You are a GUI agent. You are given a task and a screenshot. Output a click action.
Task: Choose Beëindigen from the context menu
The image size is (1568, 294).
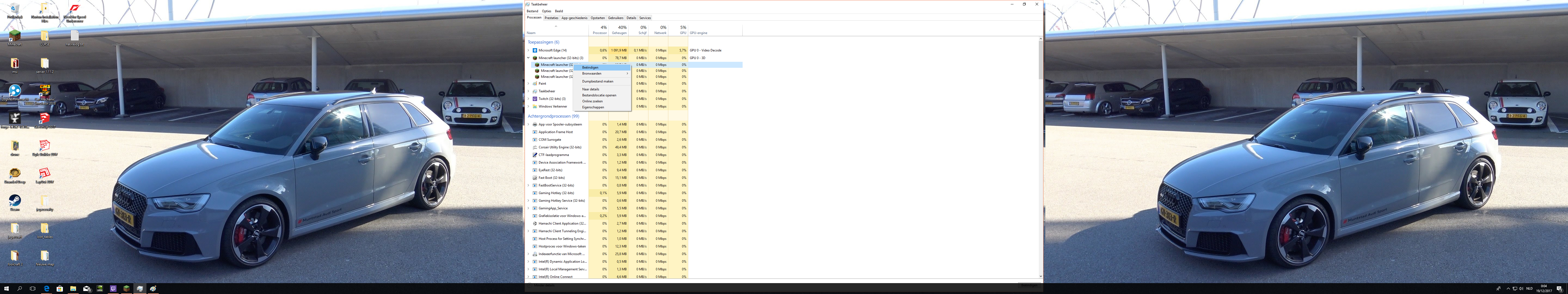(x=590, y=68)
